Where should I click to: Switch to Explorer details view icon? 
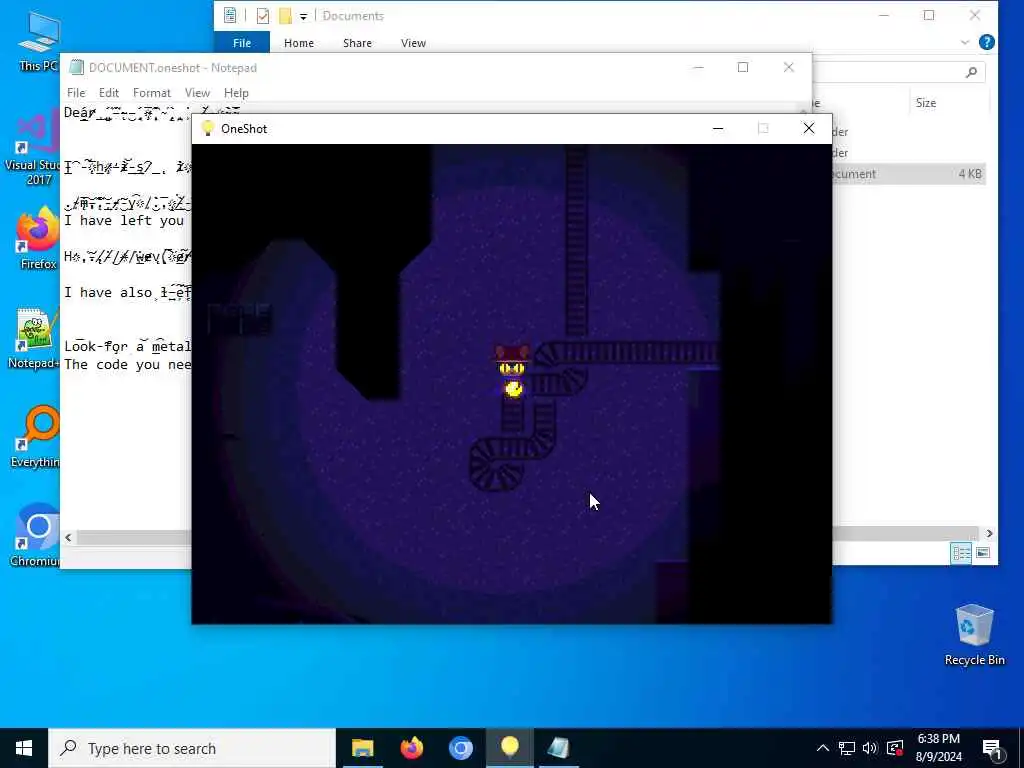click(x=961, y=553)
